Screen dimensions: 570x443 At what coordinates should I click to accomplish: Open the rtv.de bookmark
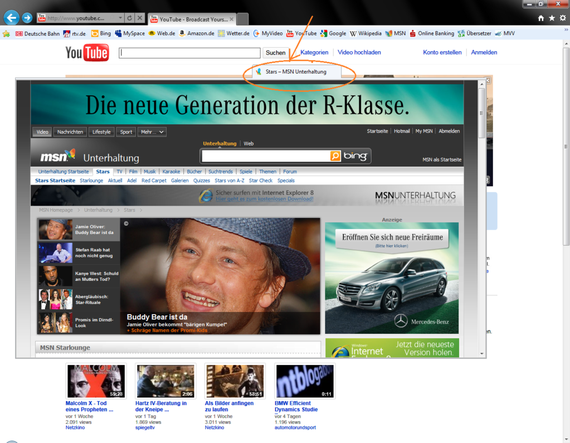click(75, 34)
